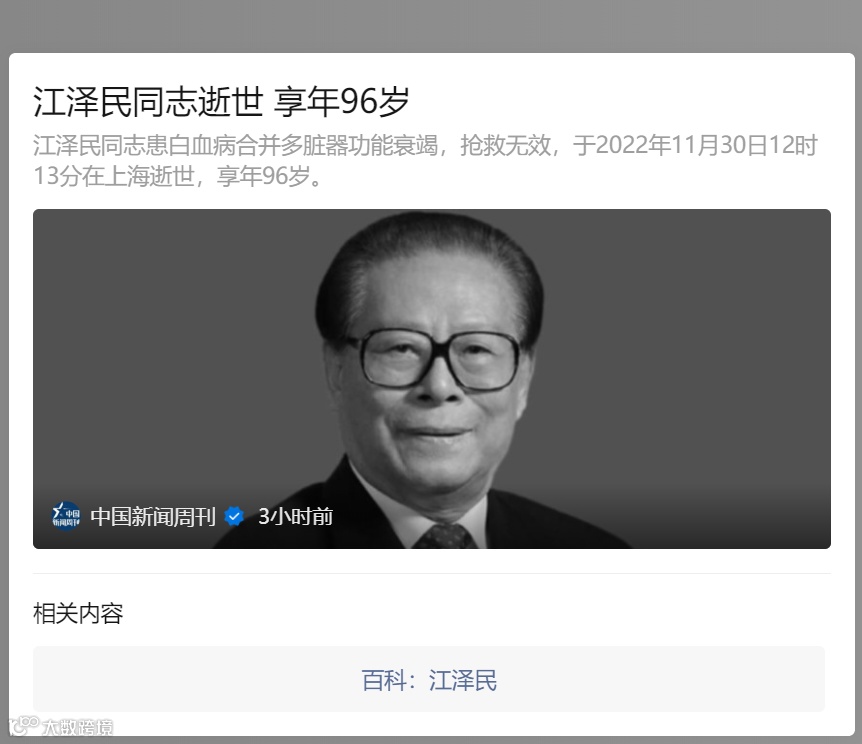Click 享年96岁 in the headline
Screen dimensions: 862x744
click(x=342, y=102)
